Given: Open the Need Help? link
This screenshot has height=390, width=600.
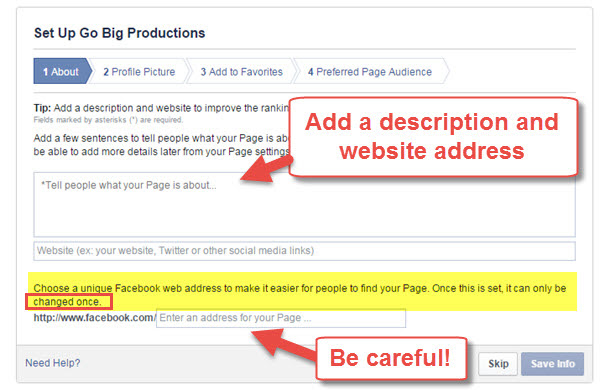Looking at the screenshot, I should [53, 363].
